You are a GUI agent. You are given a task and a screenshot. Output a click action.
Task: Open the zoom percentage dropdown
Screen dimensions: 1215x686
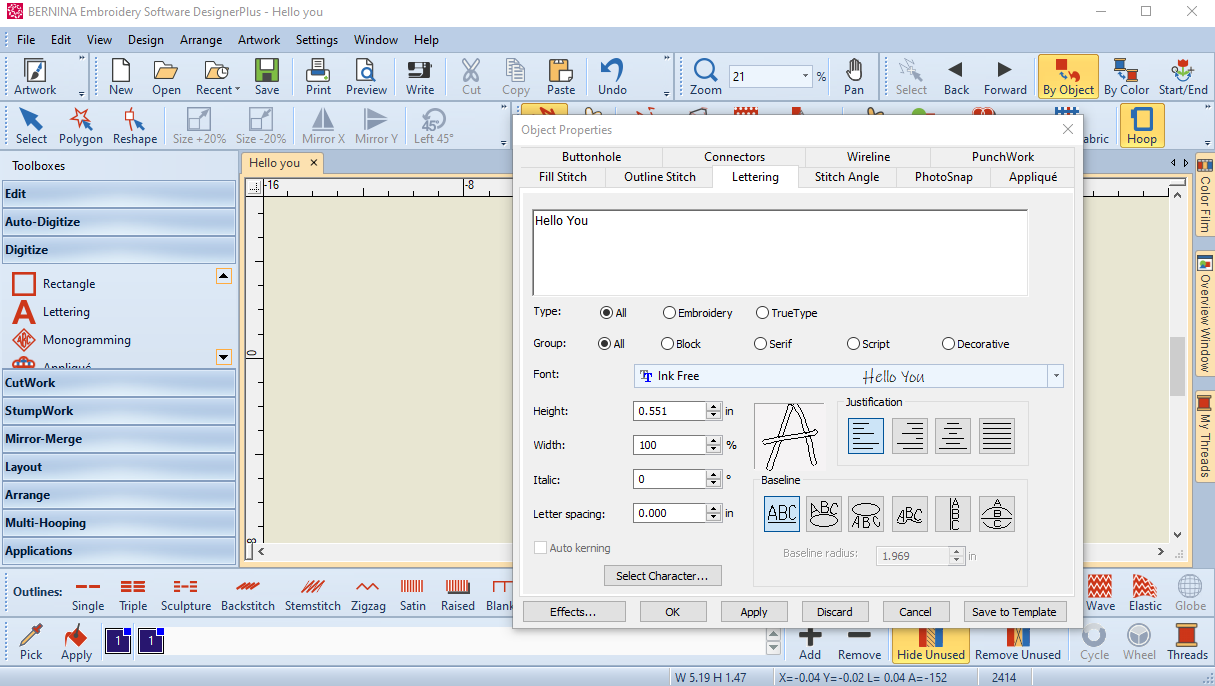(805, 76)
